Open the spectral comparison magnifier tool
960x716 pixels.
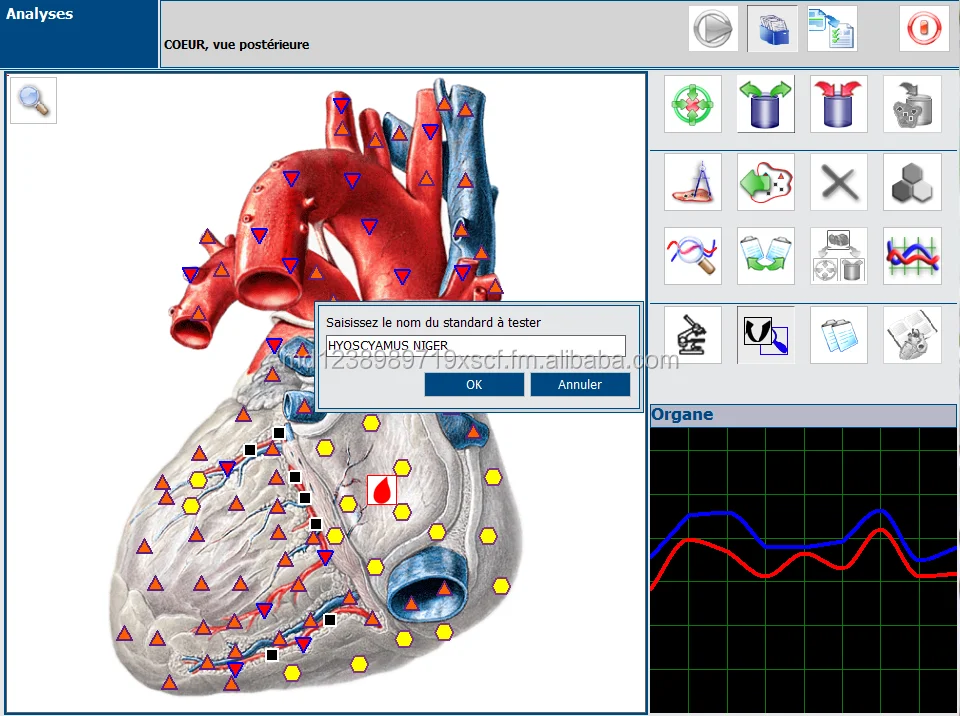(692, 255)
